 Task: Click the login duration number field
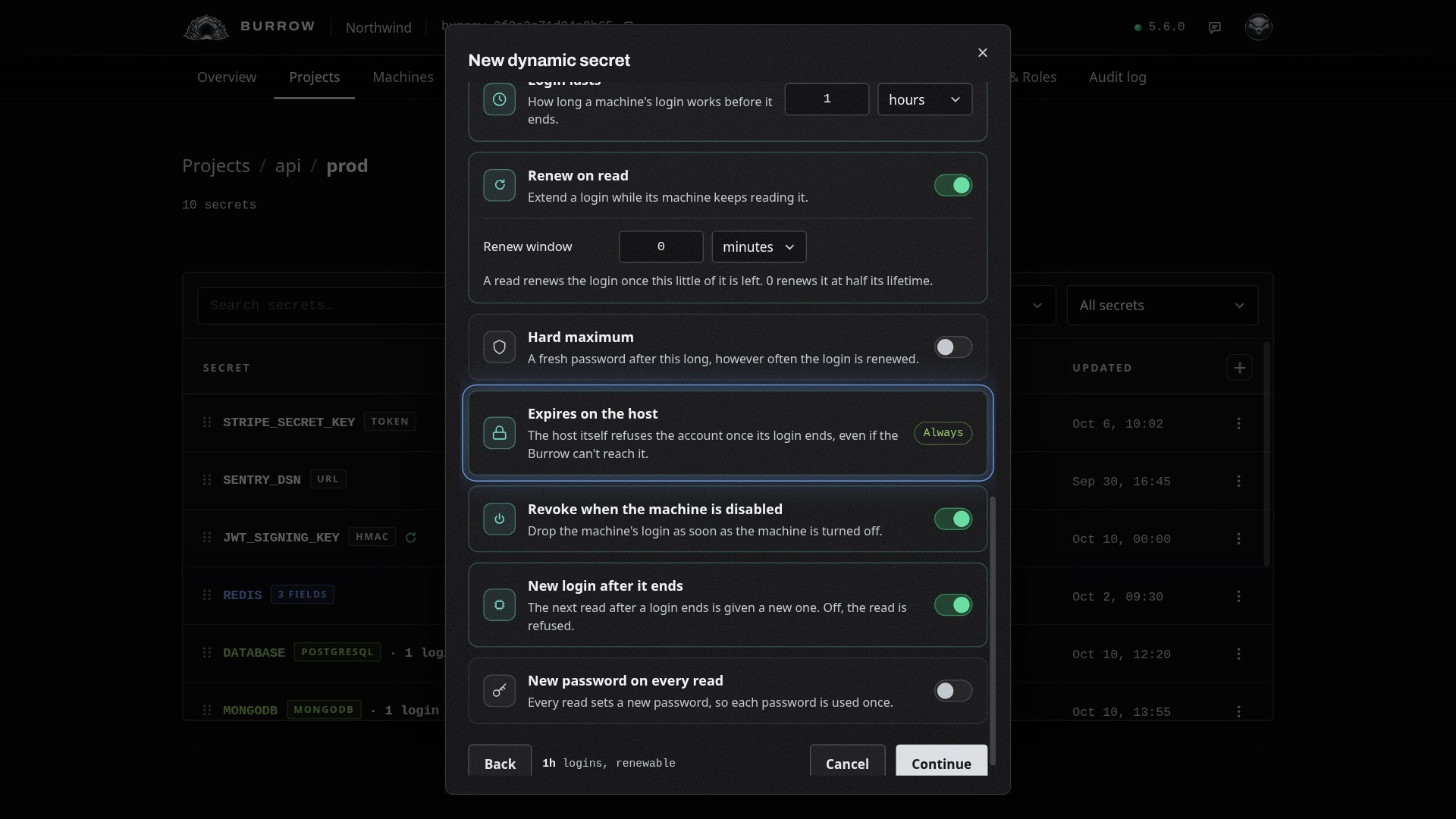[827, 99]
